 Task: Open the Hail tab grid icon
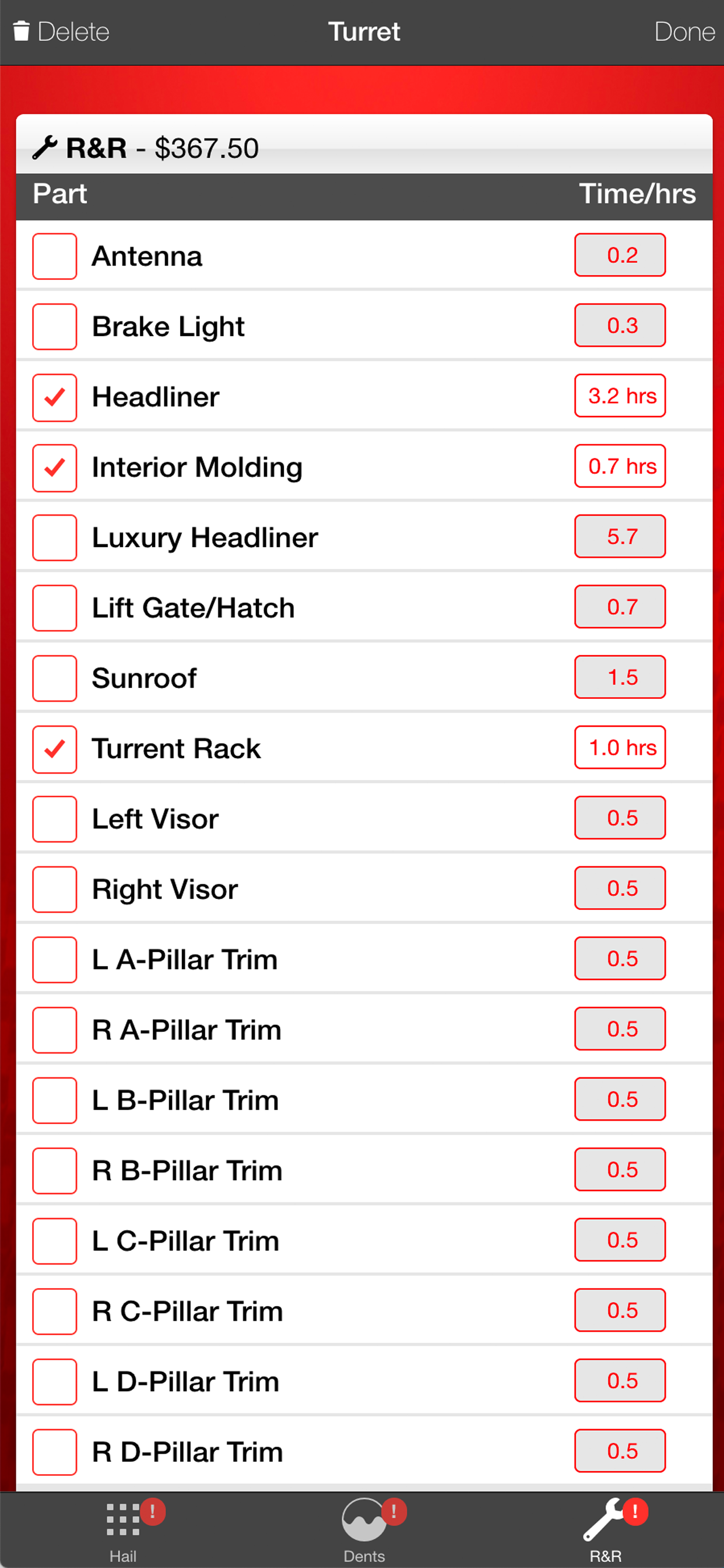click(x=122, y=1520)
